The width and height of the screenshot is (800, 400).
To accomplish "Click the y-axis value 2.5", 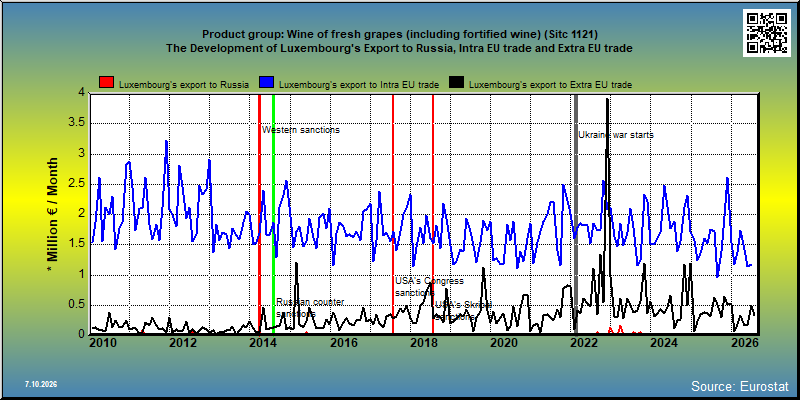I will pyautogui.click(x=77, y=184).
